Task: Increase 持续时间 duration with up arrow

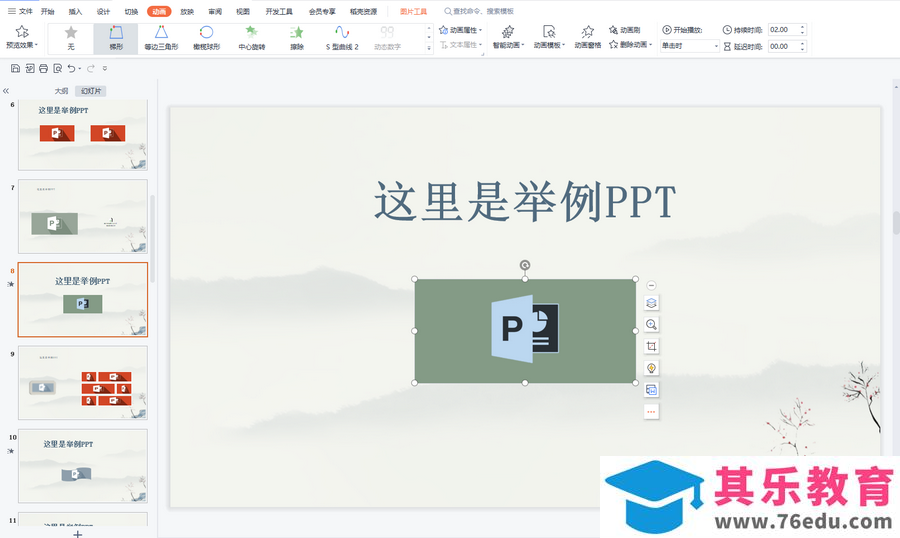Action: tap(802, 27)
